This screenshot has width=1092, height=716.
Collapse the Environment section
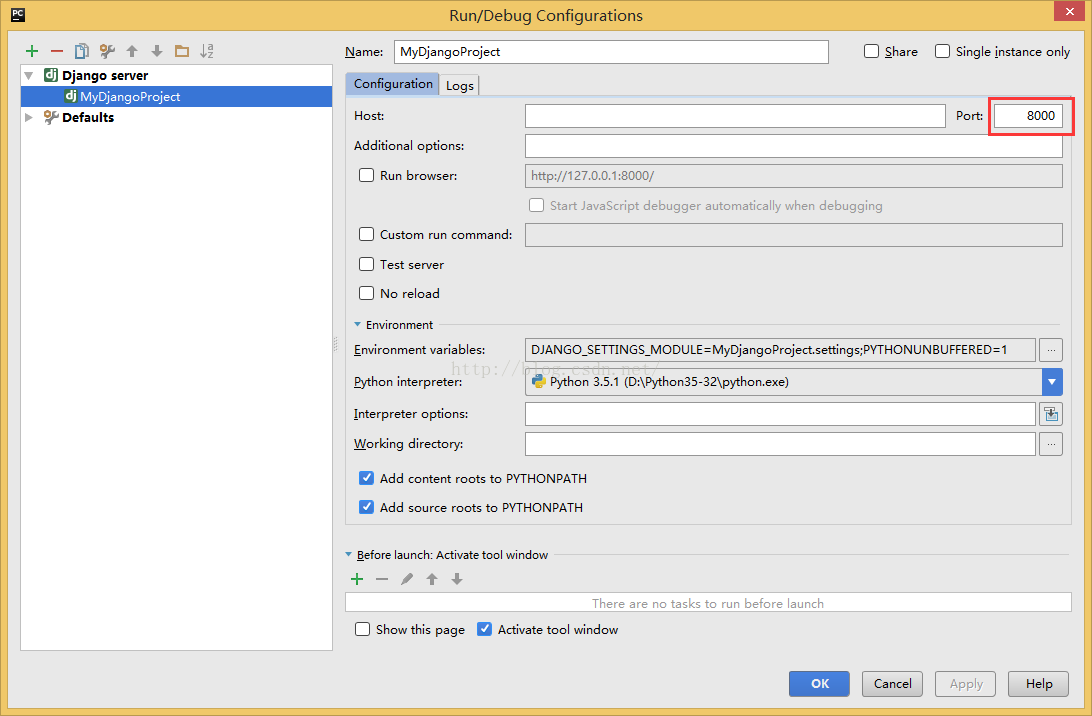click(x=357, y=325)
